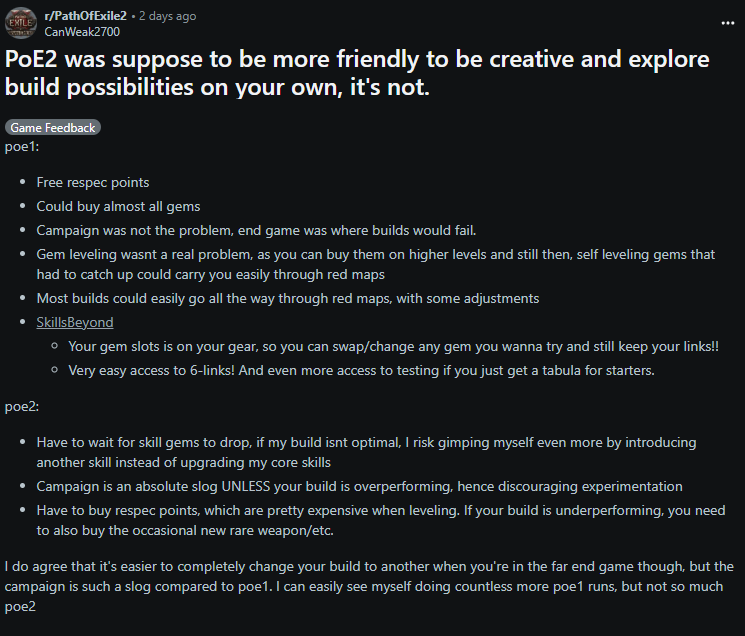Viewport: 745px width, 636px height.
Task: Click the "Gem leveling wasnt a real problem" bullet
Action: (375, 264)
